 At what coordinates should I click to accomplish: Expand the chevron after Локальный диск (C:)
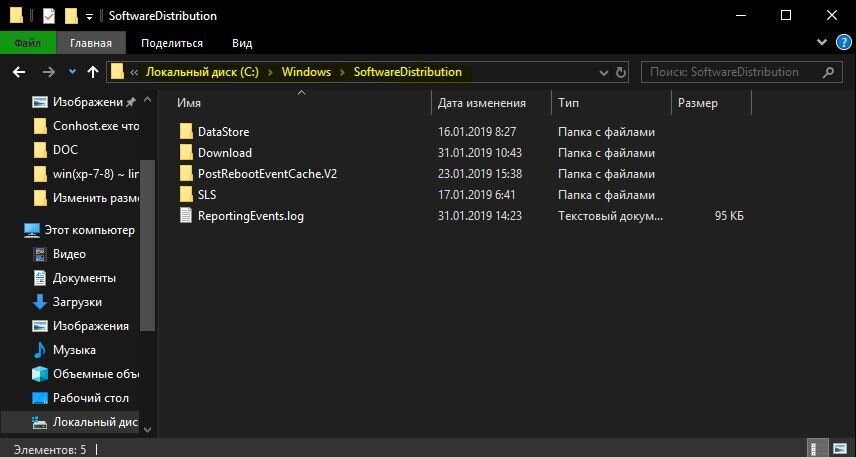pos(270,72)
